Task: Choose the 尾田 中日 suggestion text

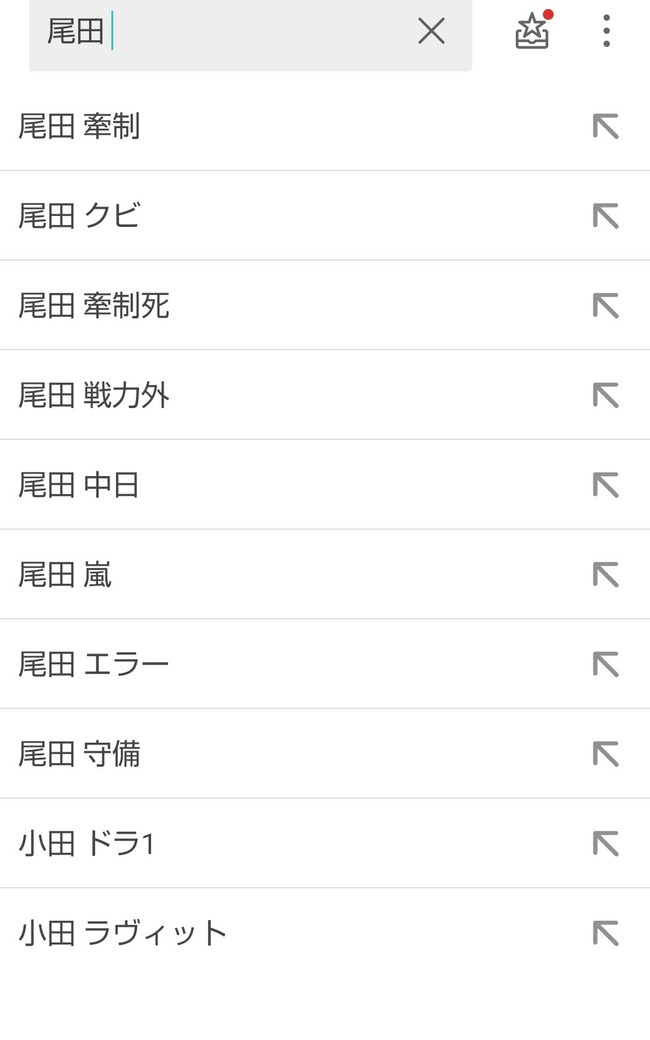Action: coord(78,485)
